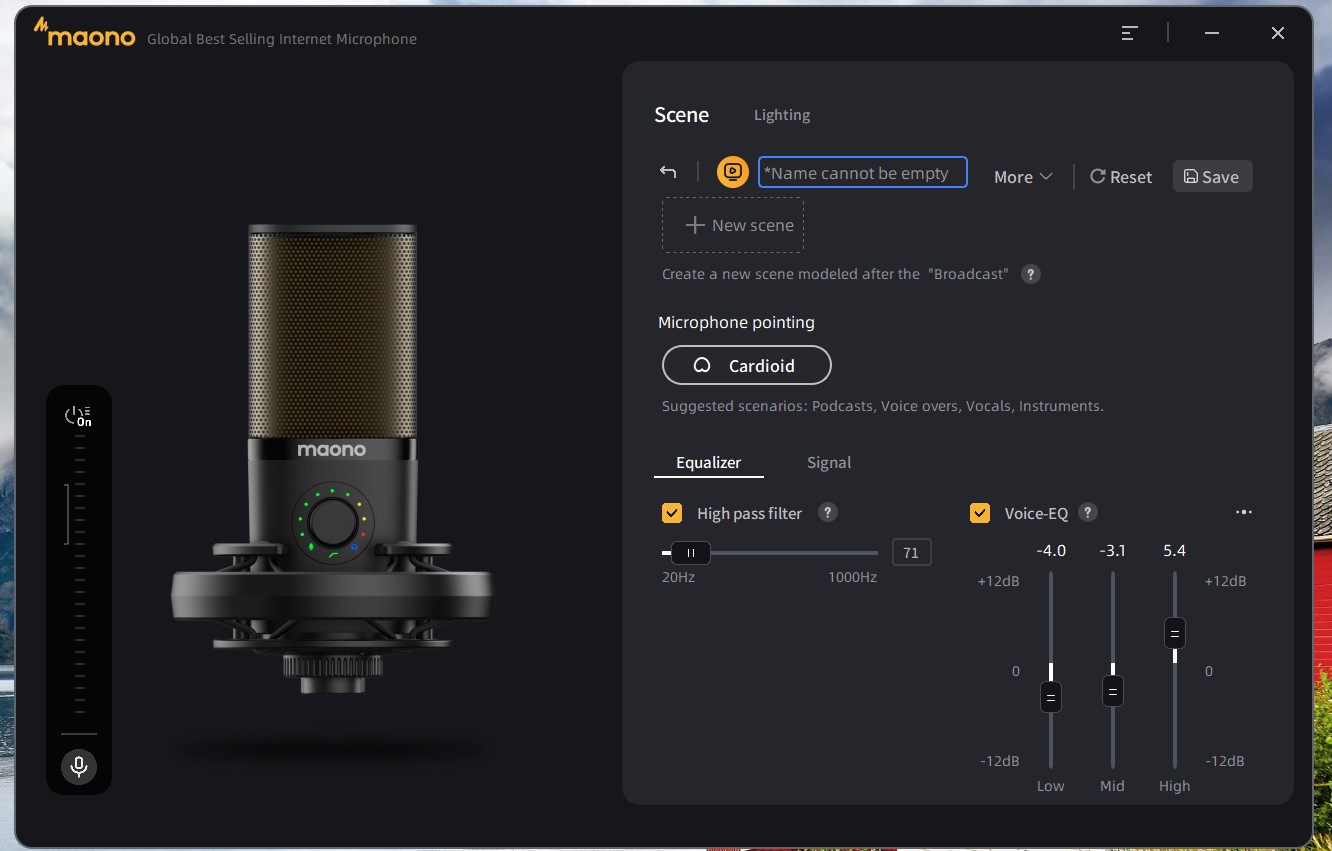Click the help icon next to "Broadcast" text
The image size is (1332, 851).
(1031, 274)
